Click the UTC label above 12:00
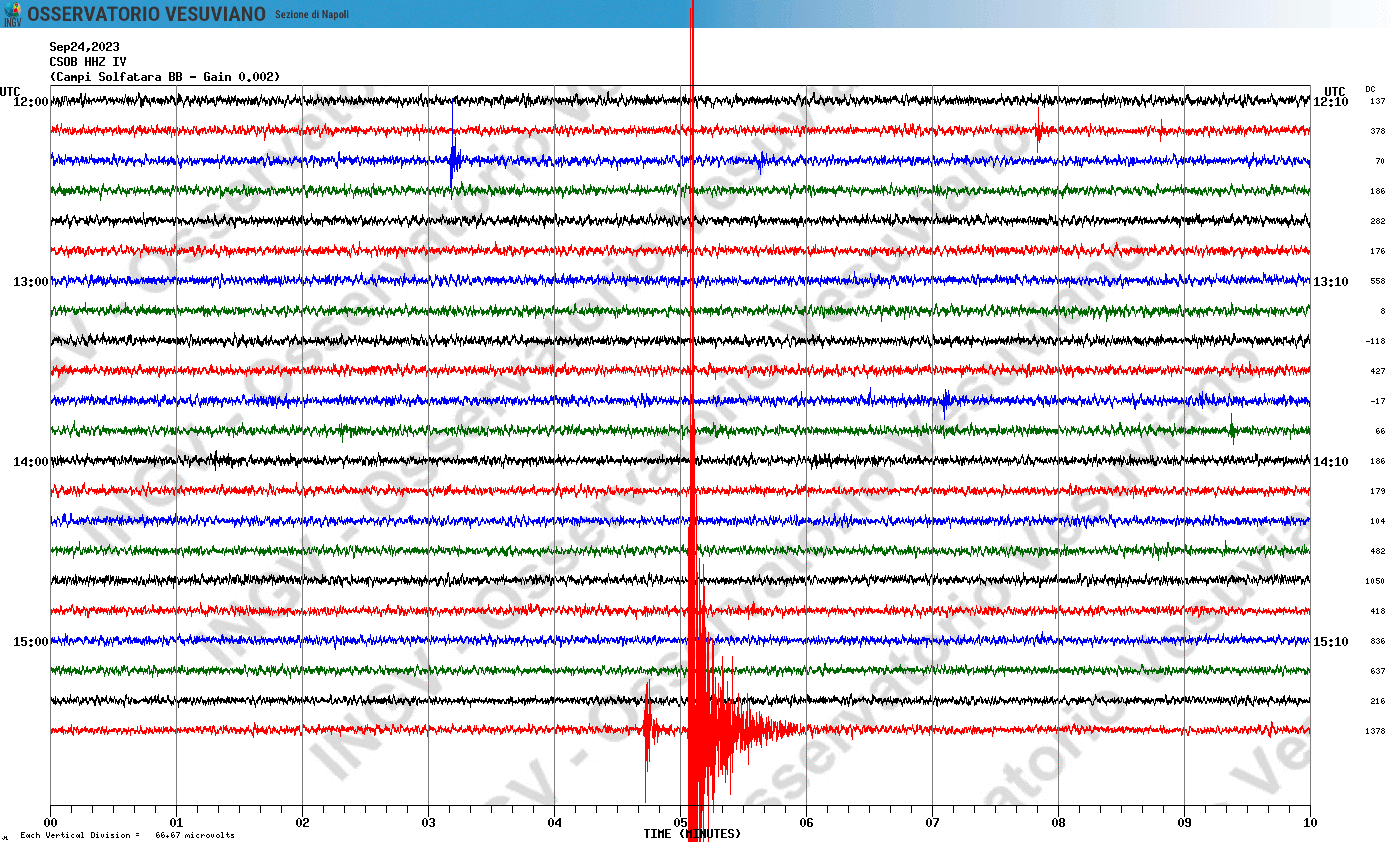 10,91
